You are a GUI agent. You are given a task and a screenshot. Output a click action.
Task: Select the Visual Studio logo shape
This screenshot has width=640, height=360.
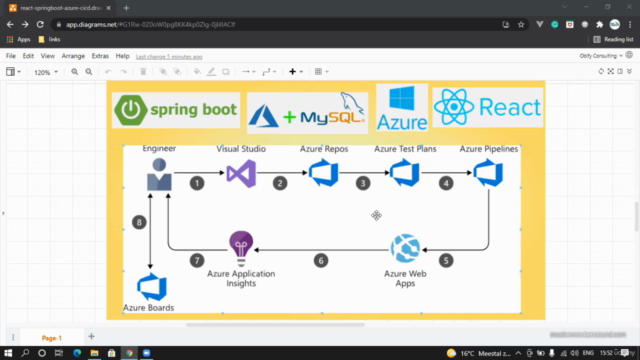[x=241, y=174]
